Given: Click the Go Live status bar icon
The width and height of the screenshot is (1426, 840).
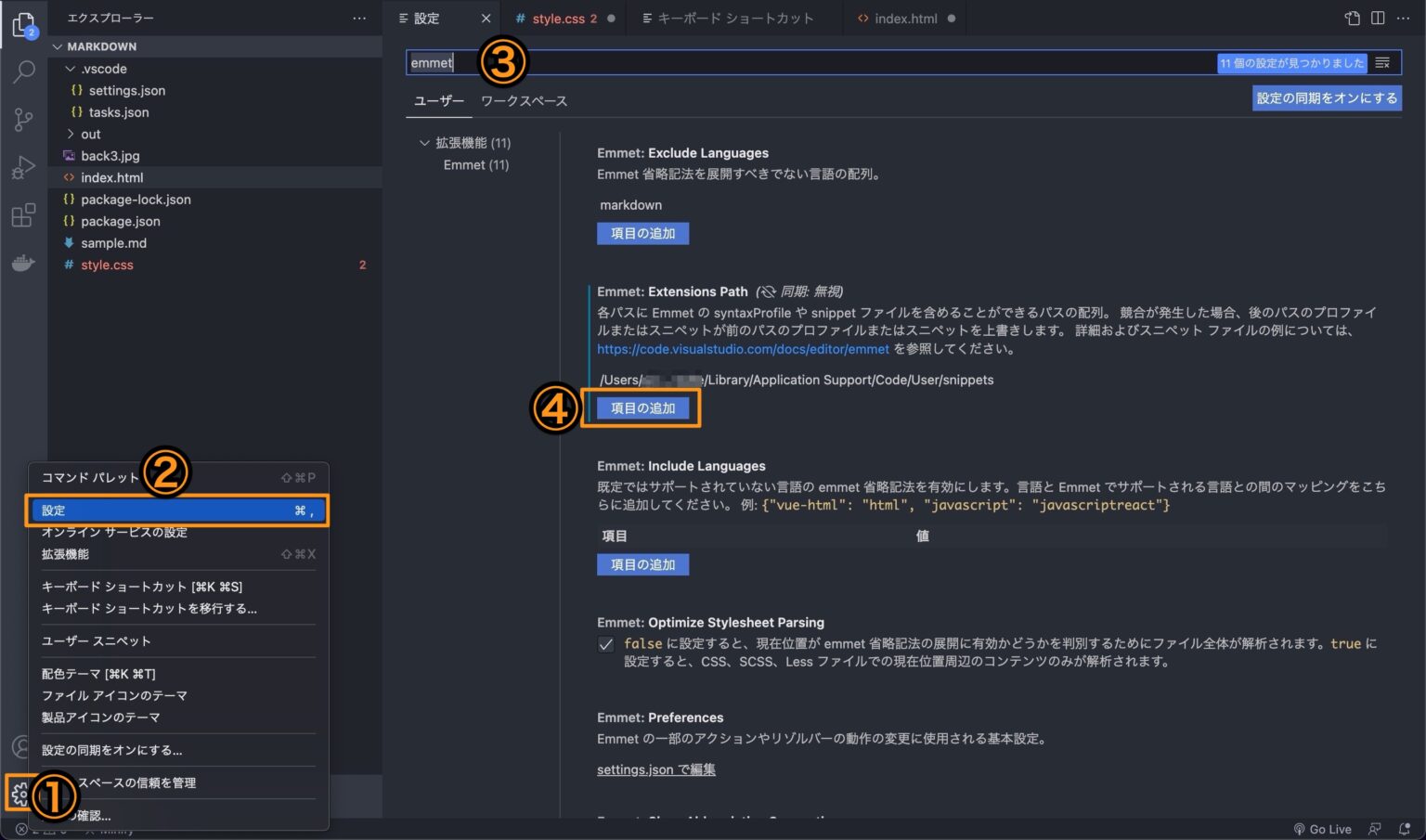Looking at the screenshot, I should pyautogui.click(x=1322, y=829).
